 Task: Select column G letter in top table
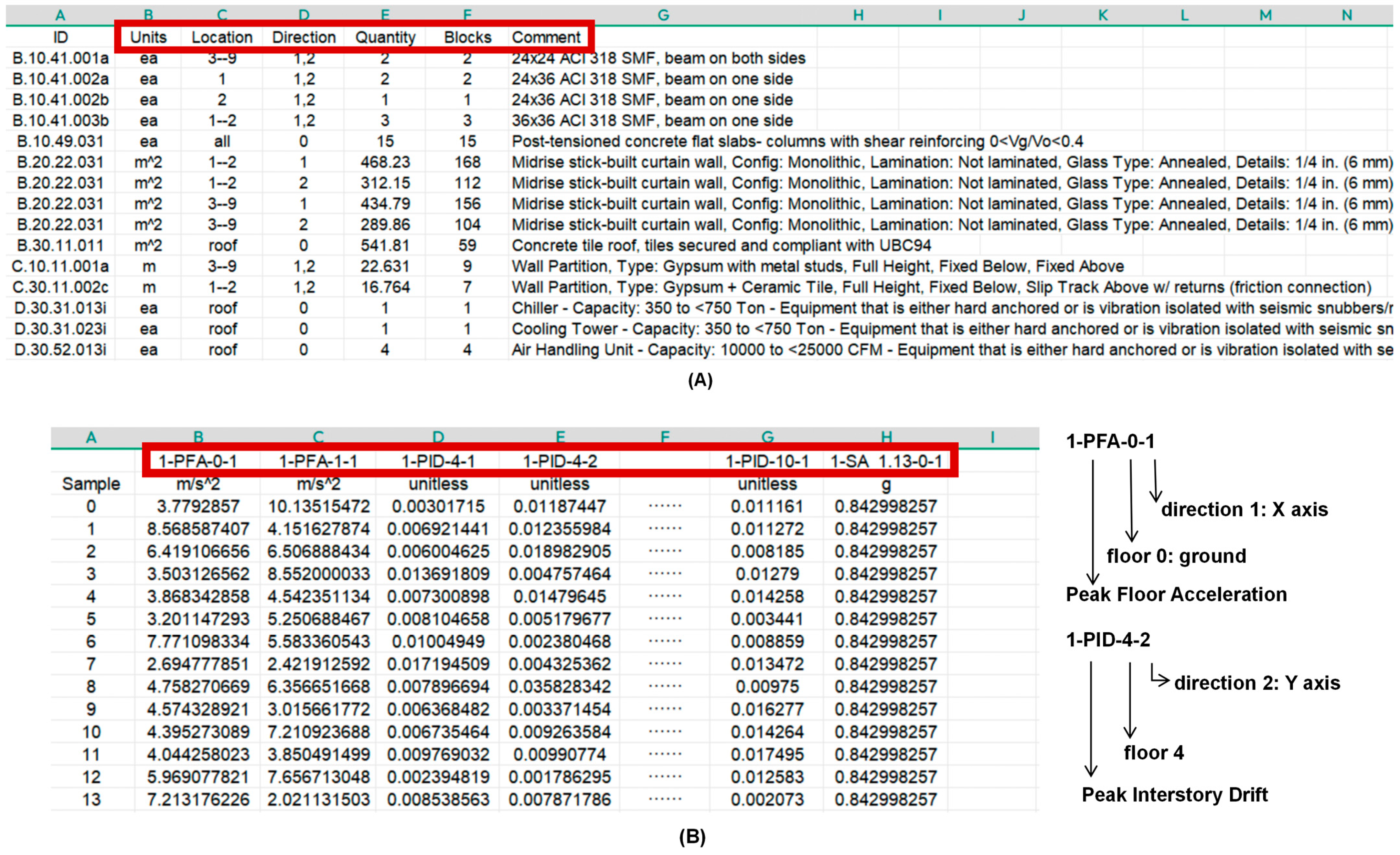tap(663, 15)
